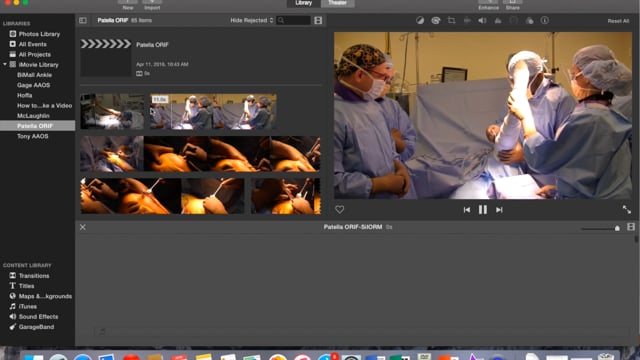This screenshot has height=360, width=640.
Task: Click Reset All adjustments
Action: point(618,21)
